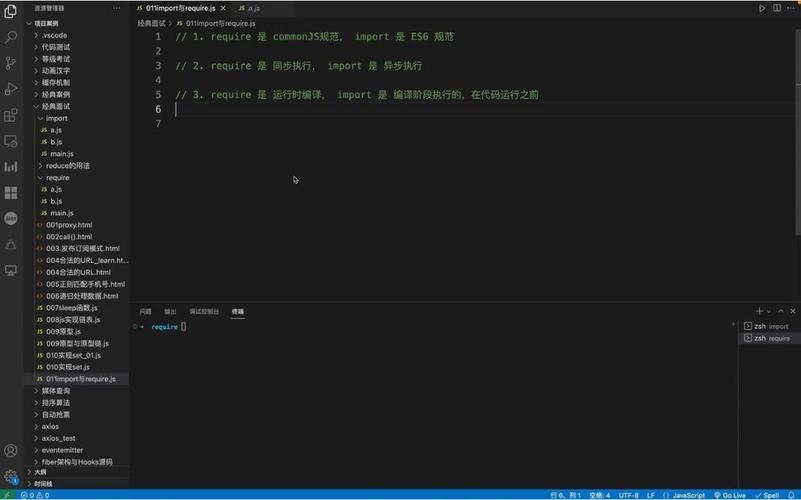Collapse the require folder
The width and height of the screenshot is (801, 500).
point(77,178)
